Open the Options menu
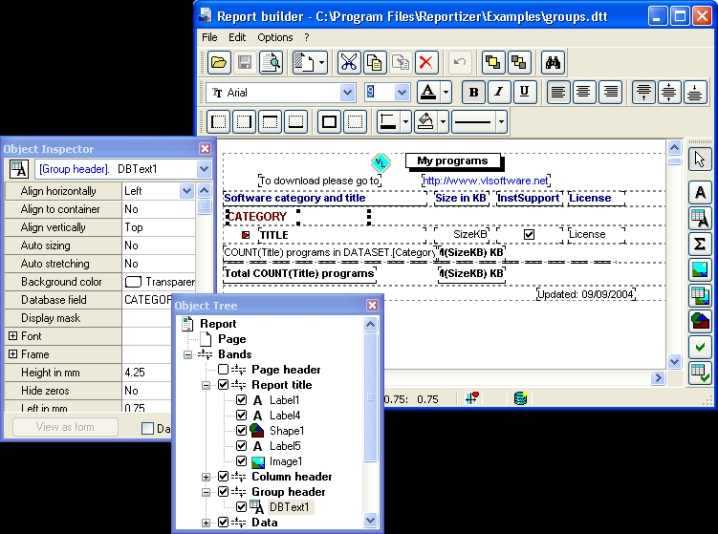Screen dimensions: 718x534 tap(275, 37)
